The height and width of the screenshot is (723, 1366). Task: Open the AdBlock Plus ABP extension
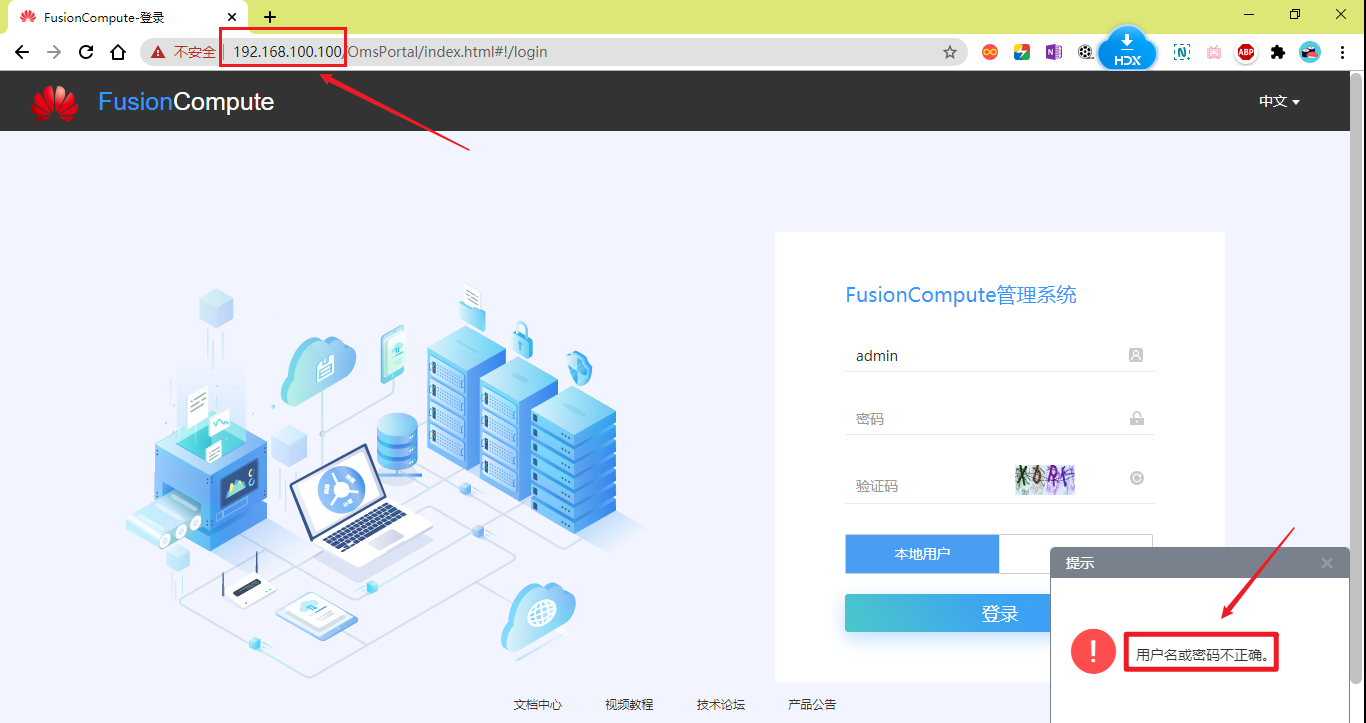[x=1246, y=52]
